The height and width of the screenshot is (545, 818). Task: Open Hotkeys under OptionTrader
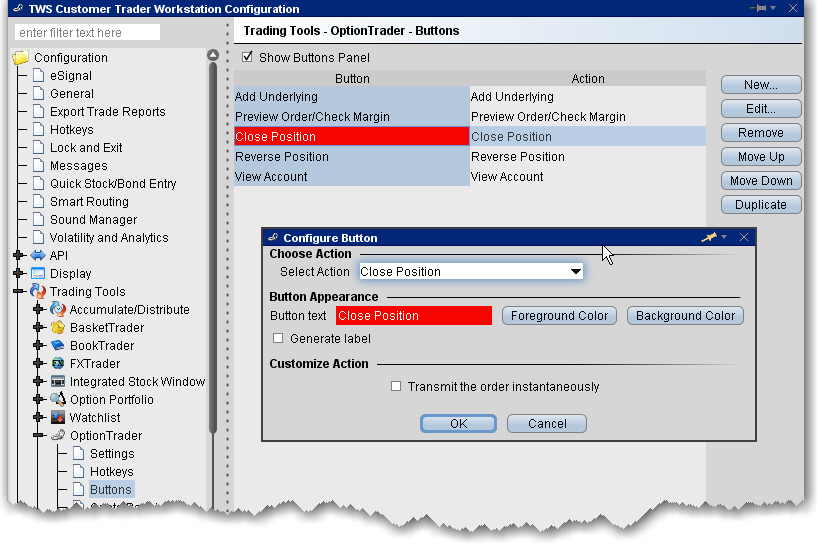111,472
